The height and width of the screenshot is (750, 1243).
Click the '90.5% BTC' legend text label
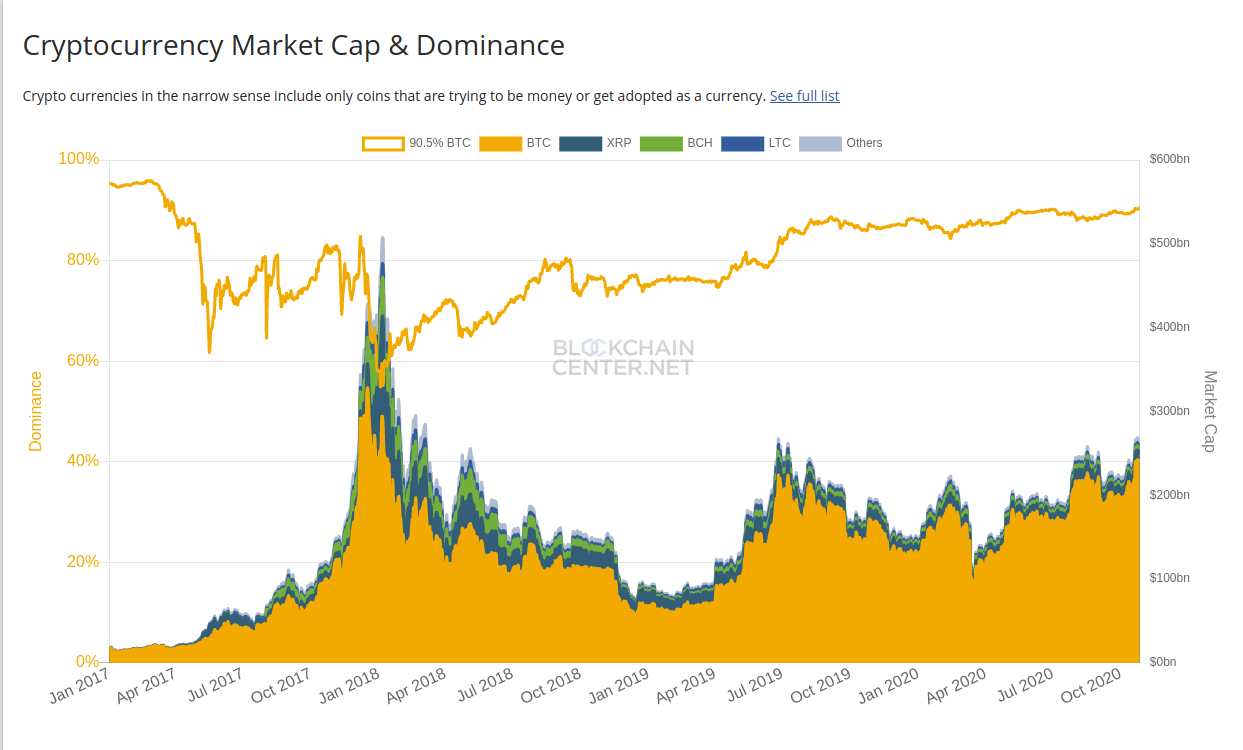(439, 143)
